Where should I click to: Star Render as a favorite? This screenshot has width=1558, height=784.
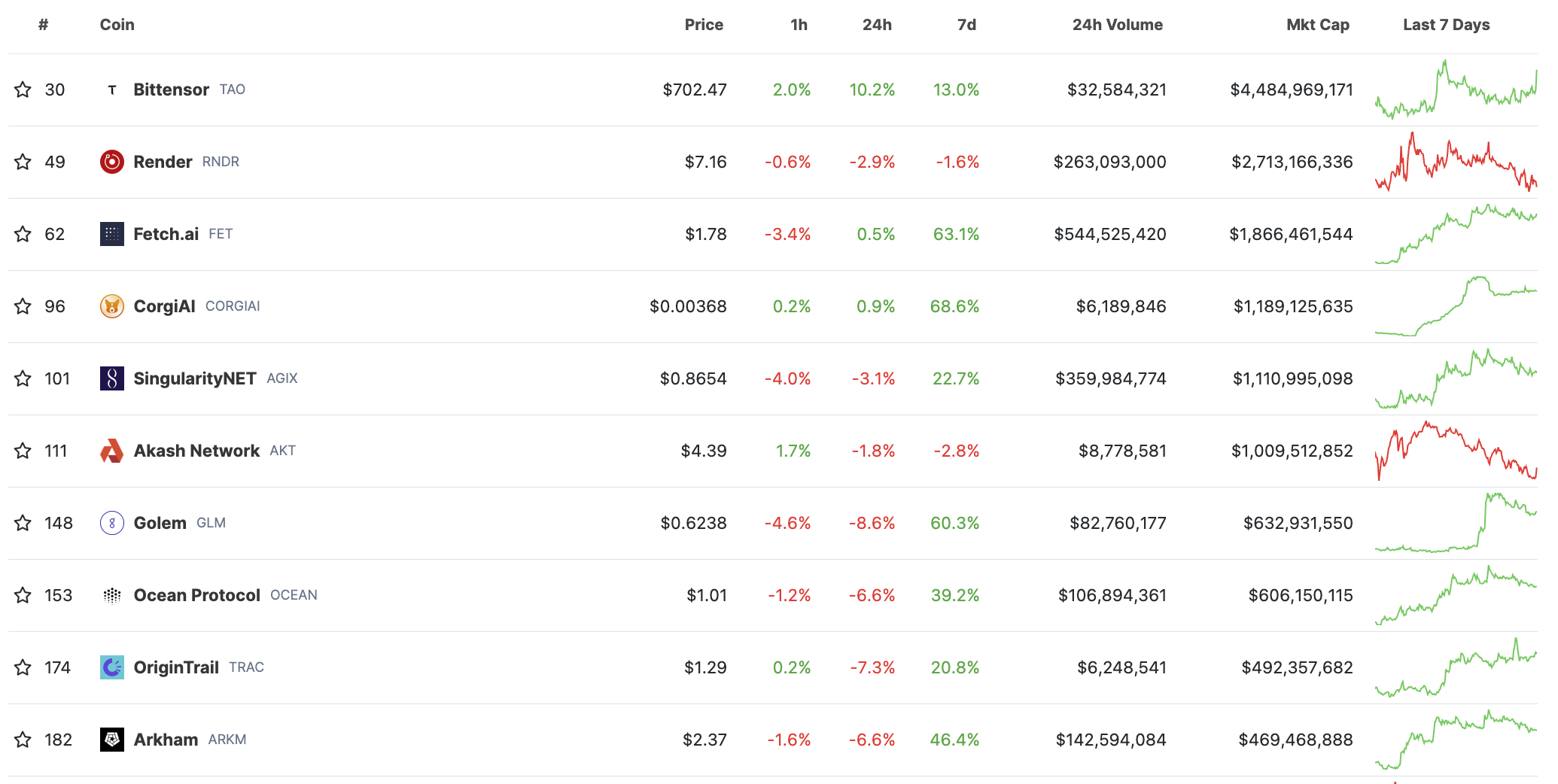tap(23, 162)
